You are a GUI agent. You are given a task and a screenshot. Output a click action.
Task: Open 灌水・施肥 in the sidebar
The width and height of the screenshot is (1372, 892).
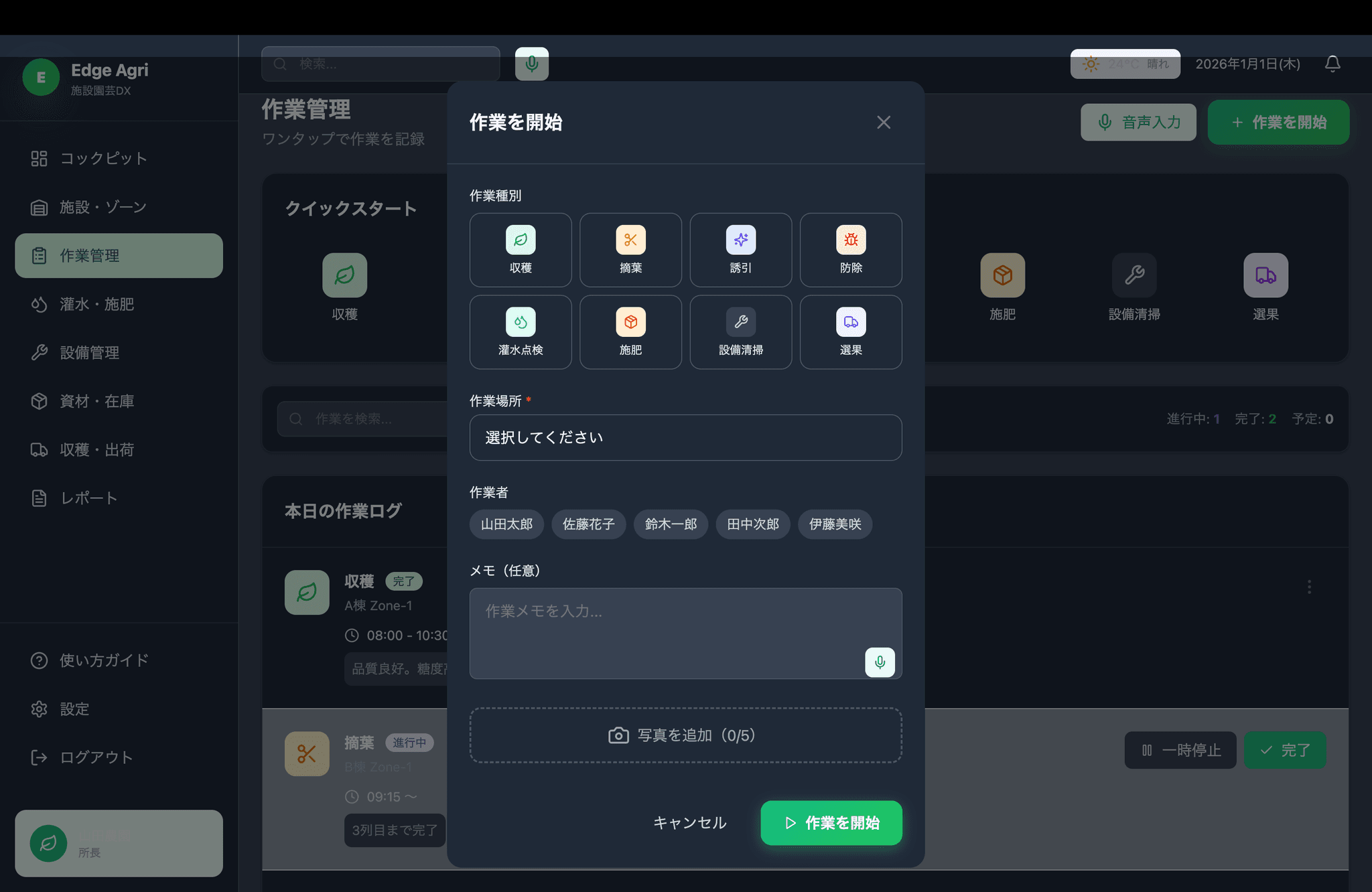tap(96, 304)
